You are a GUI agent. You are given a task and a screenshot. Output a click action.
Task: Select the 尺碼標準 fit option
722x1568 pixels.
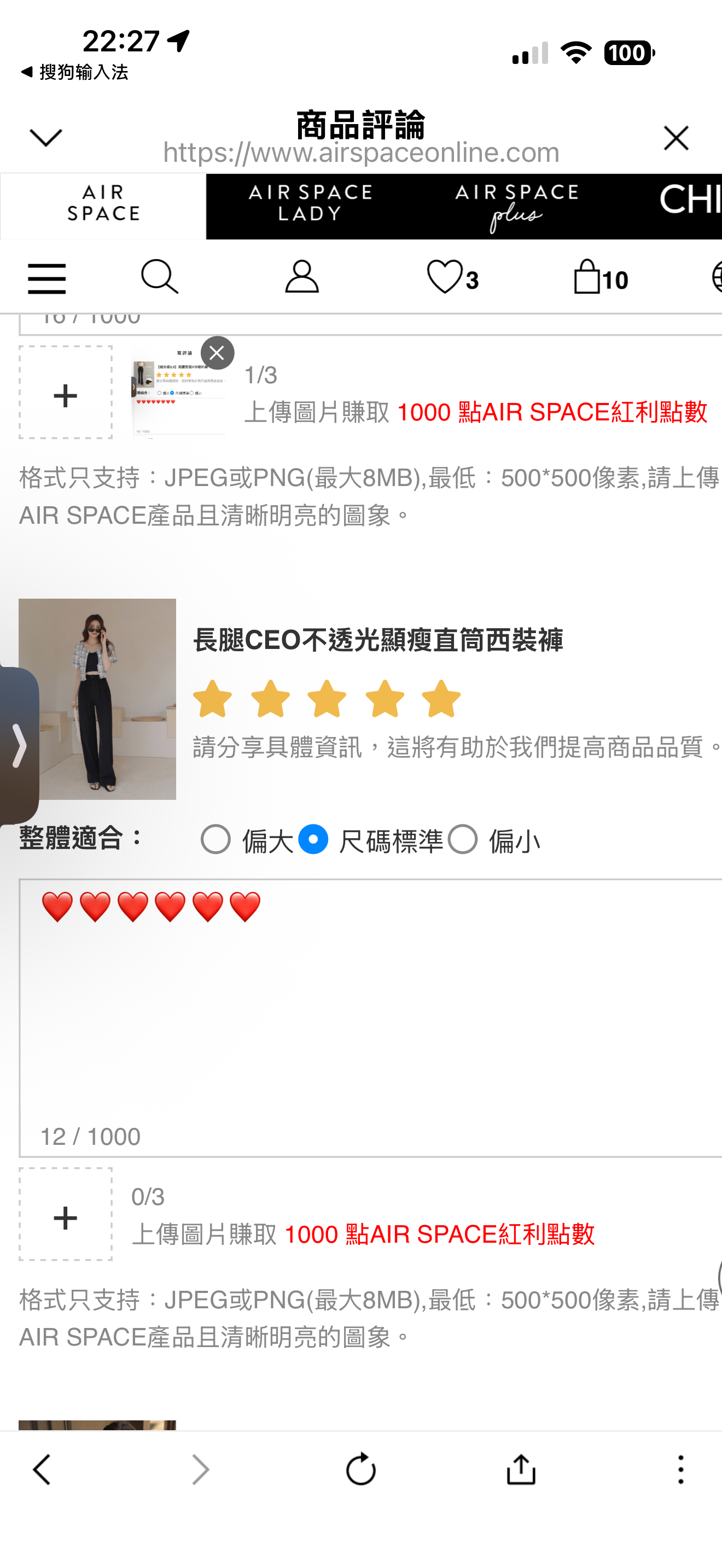coord(313,839)
